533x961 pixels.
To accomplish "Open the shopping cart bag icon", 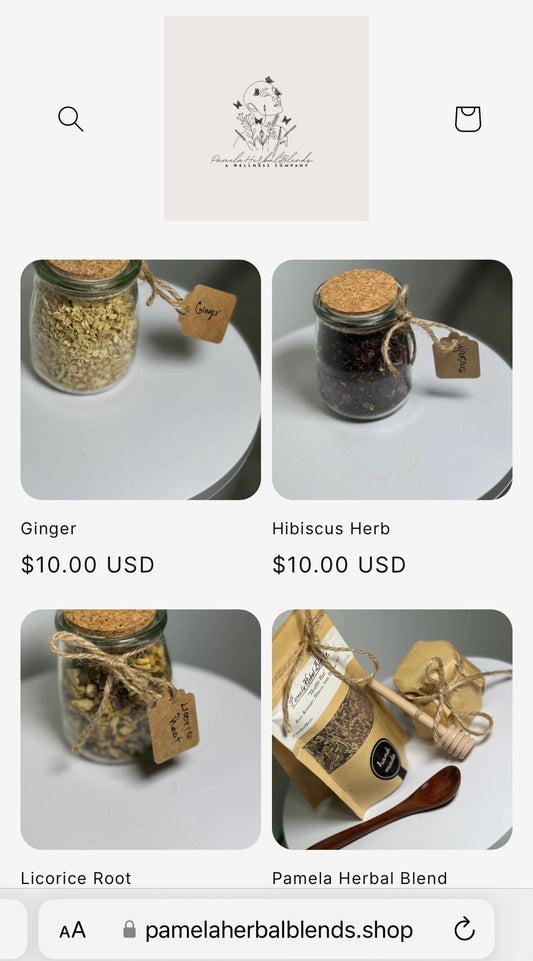I will pos(467,119).
